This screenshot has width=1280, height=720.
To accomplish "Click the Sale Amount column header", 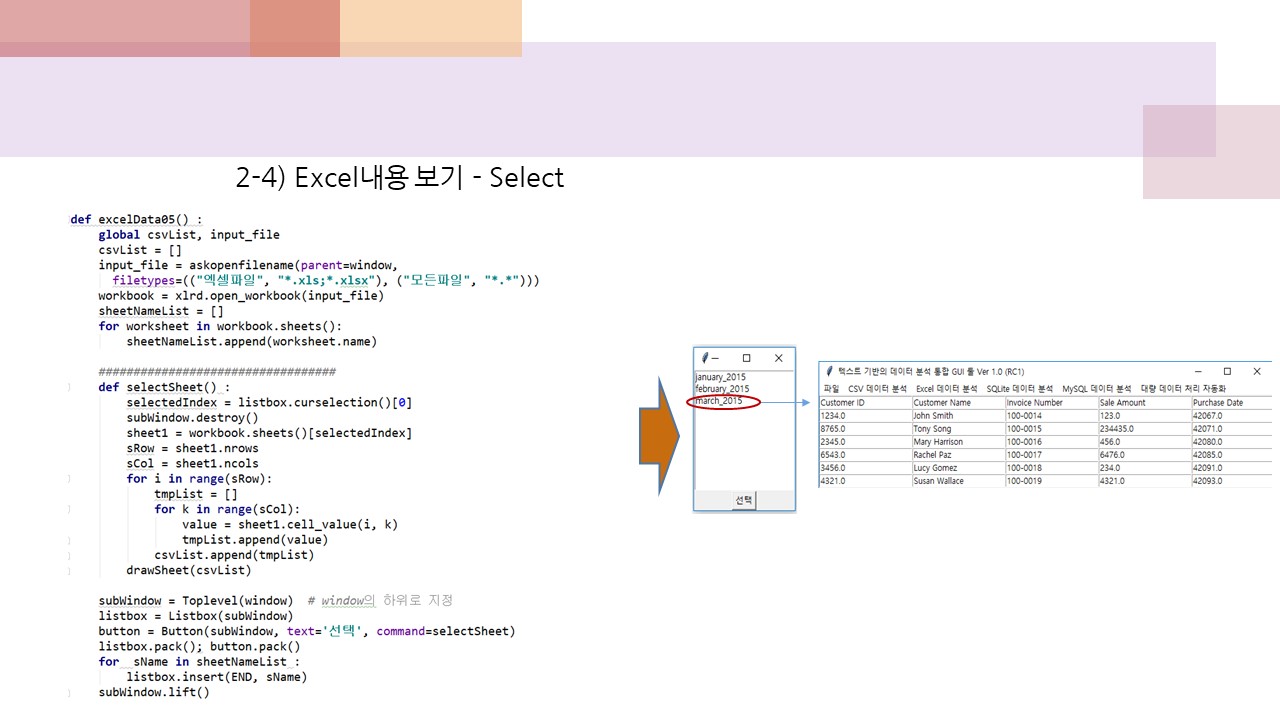I will pyautogui.click(x=1121, y=403).
